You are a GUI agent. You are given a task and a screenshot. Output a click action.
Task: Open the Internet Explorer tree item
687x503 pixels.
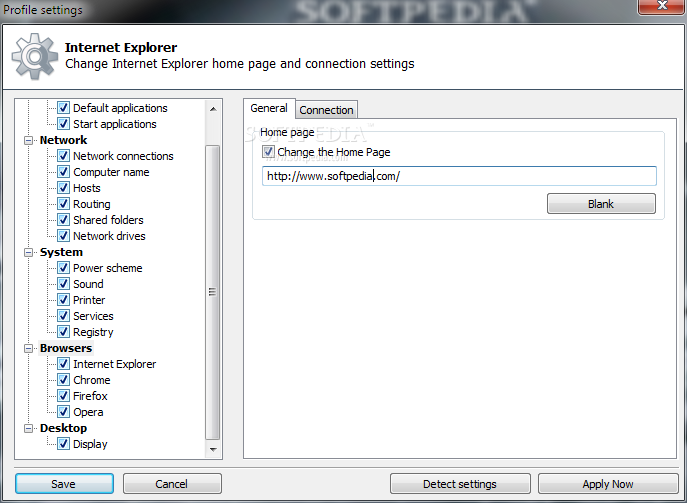114,364
